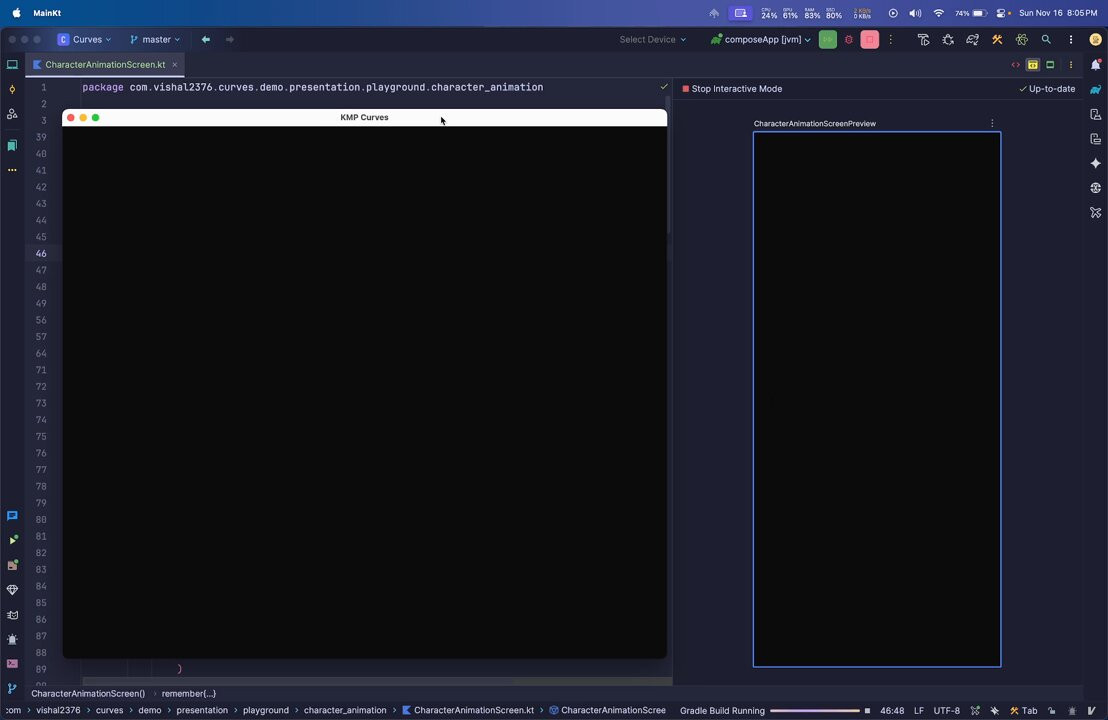Viewport: 1108px width, 720px height.
Task: Open the Logcat cat icon panel
Action: [x=12, y=615]
